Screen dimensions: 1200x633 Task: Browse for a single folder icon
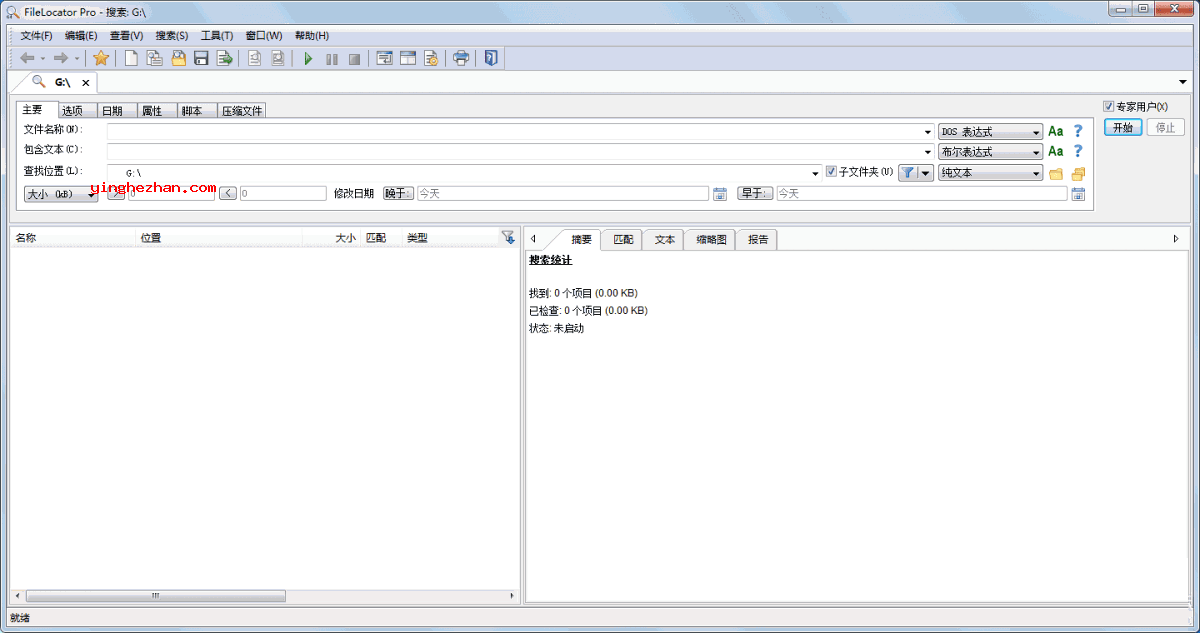[x=1056, y=174]
